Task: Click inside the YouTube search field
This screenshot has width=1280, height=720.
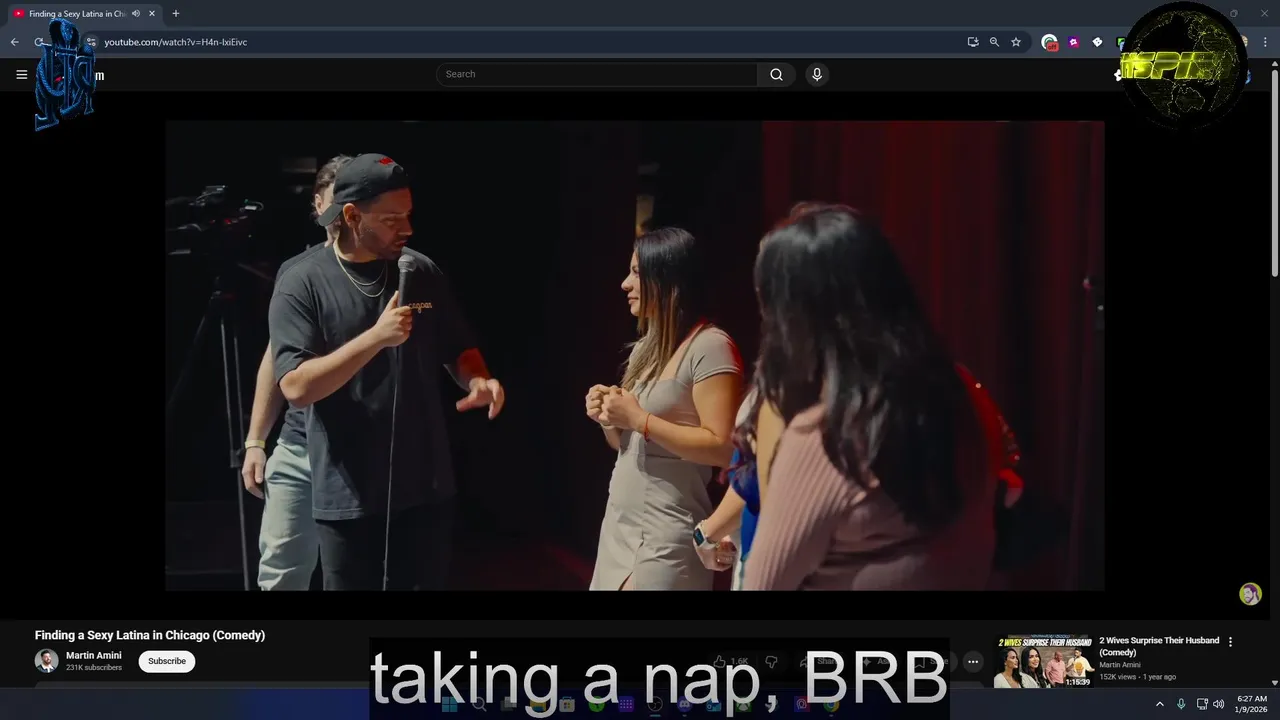Action: 596,74
